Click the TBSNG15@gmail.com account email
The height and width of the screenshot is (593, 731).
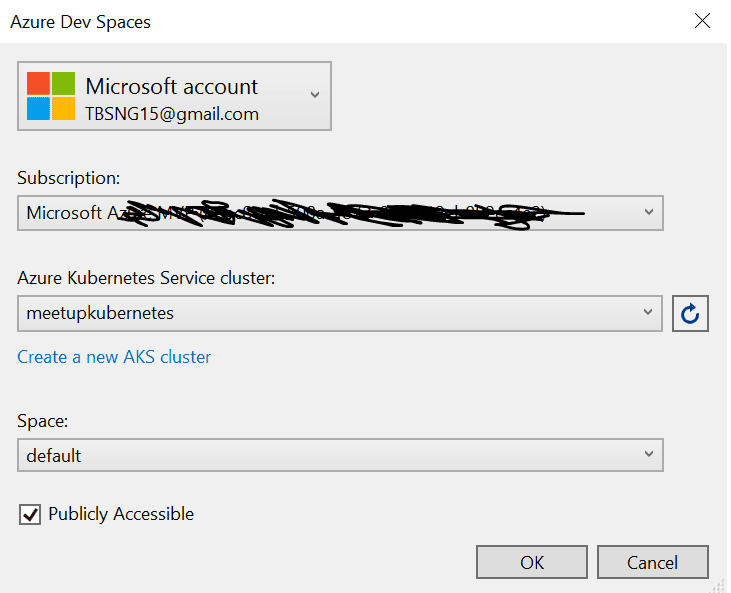click(172, 114)
